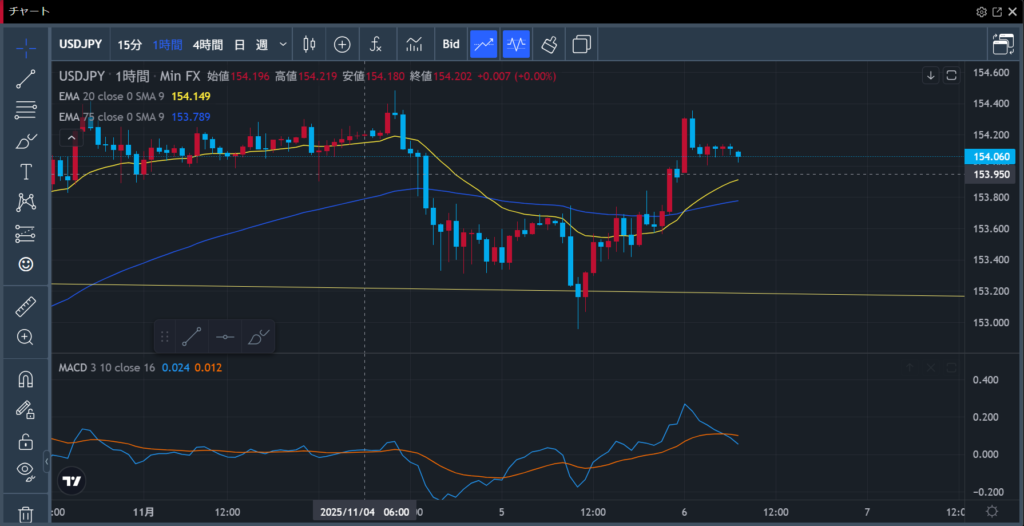Delete drawings with the trash icon

point(26,514)
